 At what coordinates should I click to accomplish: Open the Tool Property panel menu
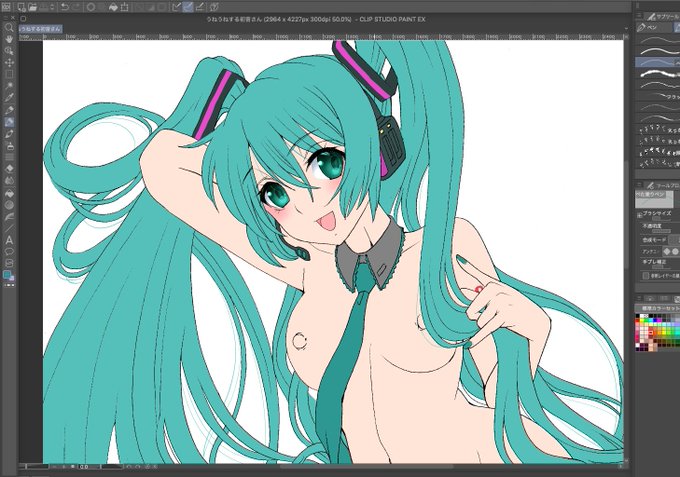click(x=639, y=185)
